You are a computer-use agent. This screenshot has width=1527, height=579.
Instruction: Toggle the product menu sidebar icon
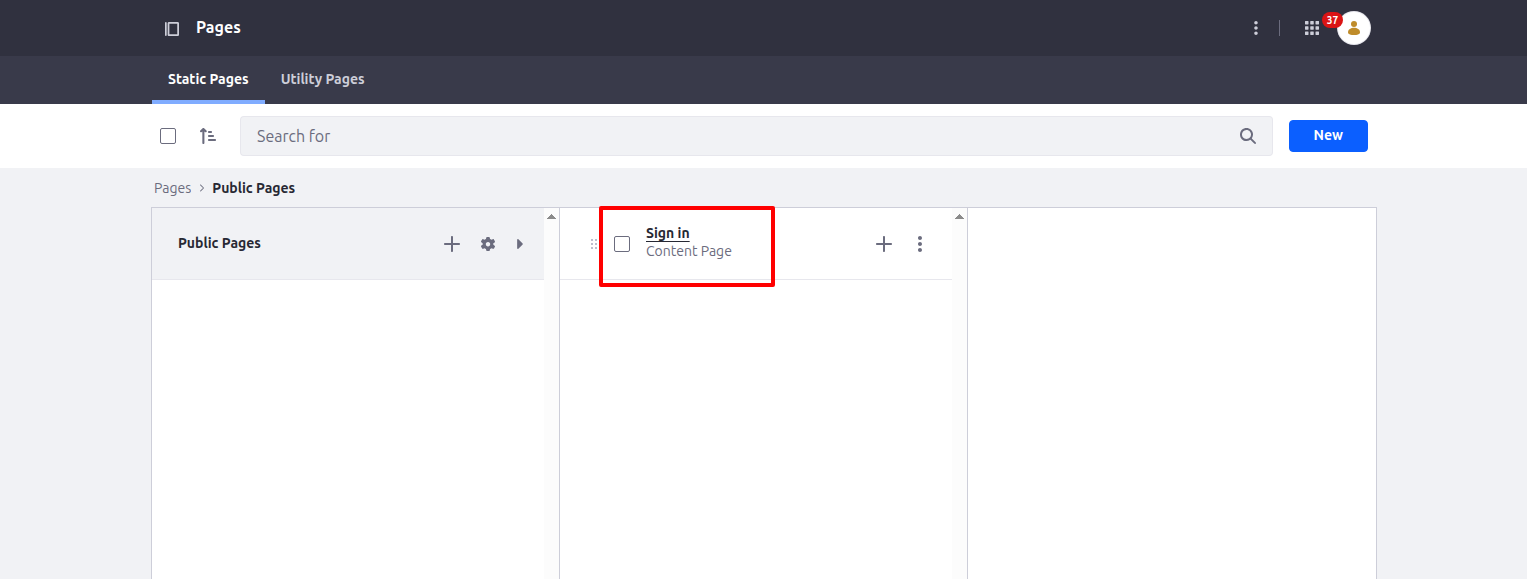pyautogui.click(x=172, y=29)
